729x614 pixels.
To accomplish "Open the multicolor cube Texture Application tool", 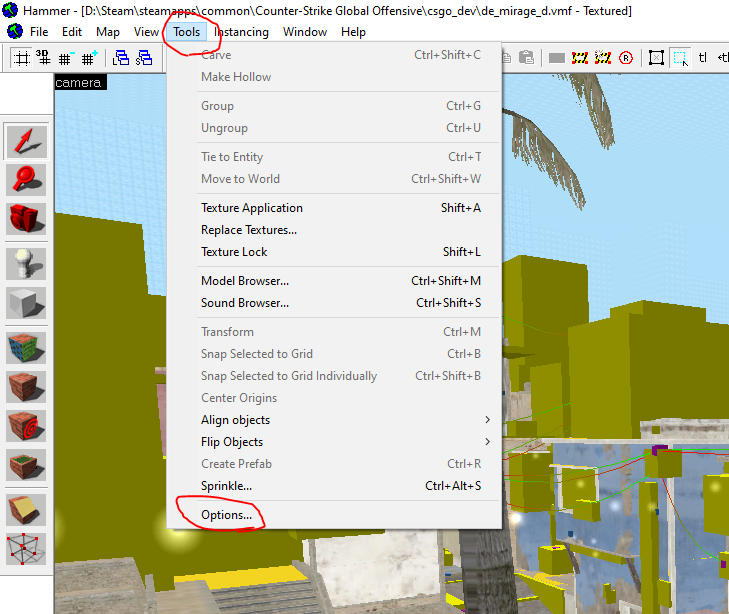I will (26, 347).
